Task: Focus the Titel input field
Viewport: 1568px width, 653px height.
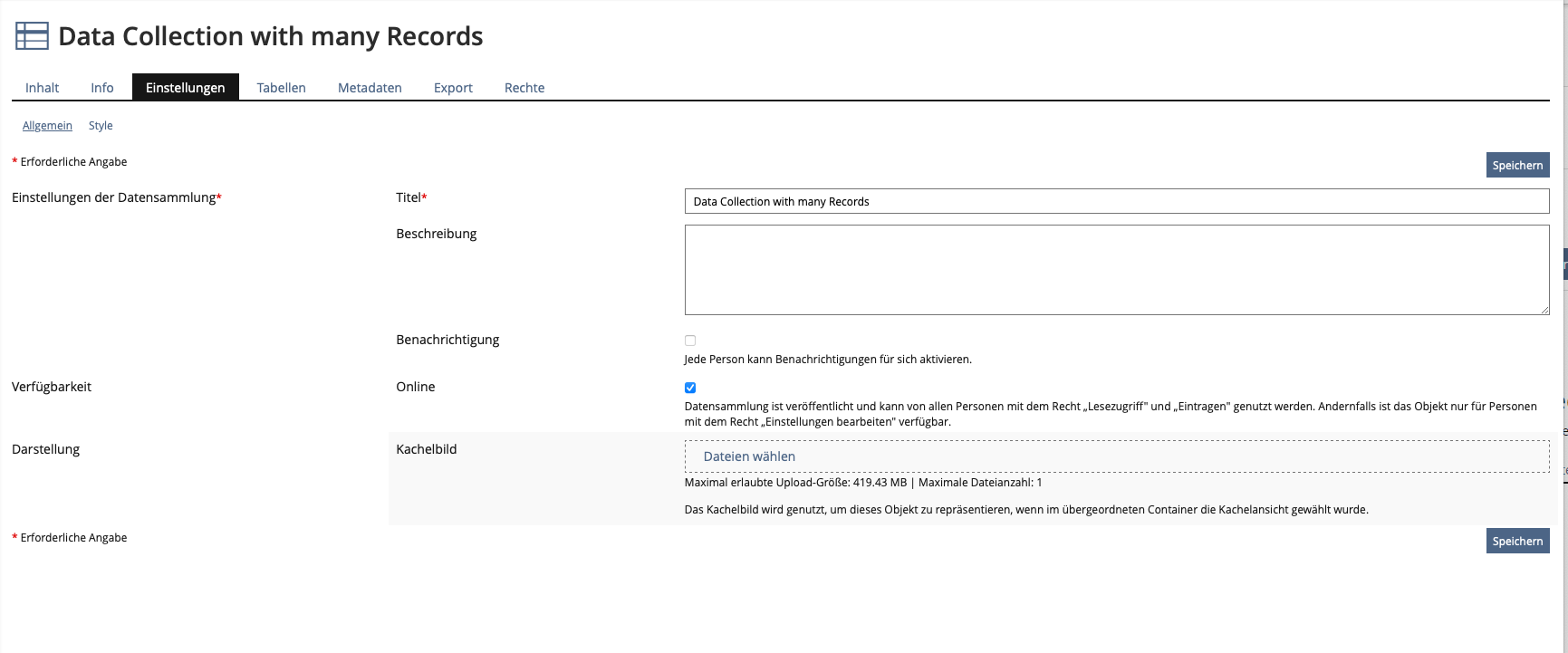Action: pyautogui.click(x=1116, y=201)
